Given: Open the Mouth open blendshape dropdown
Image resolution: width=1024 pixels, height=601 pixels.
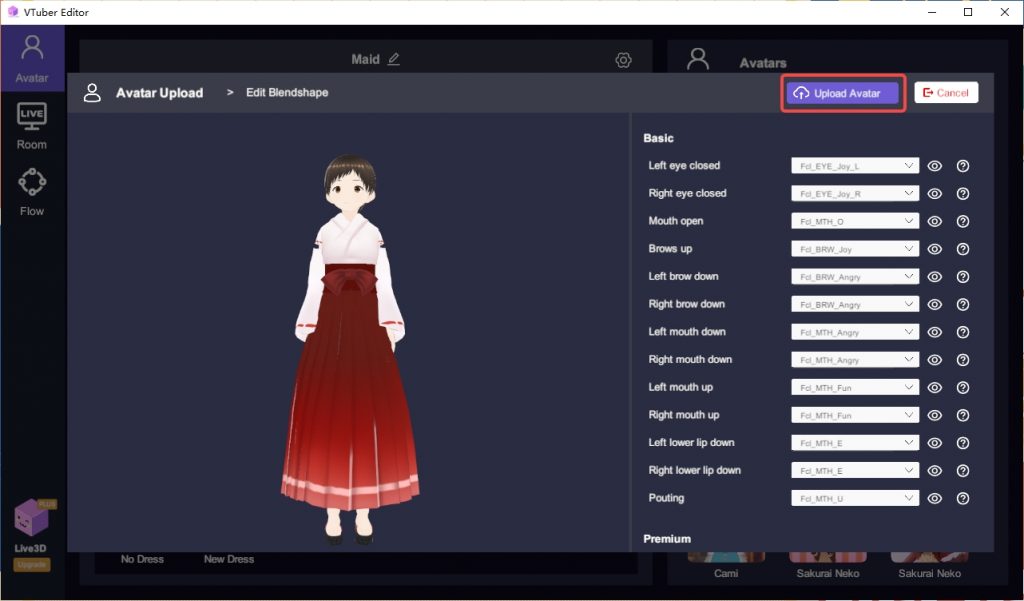Looking at the screenshot, I should 854,221.
